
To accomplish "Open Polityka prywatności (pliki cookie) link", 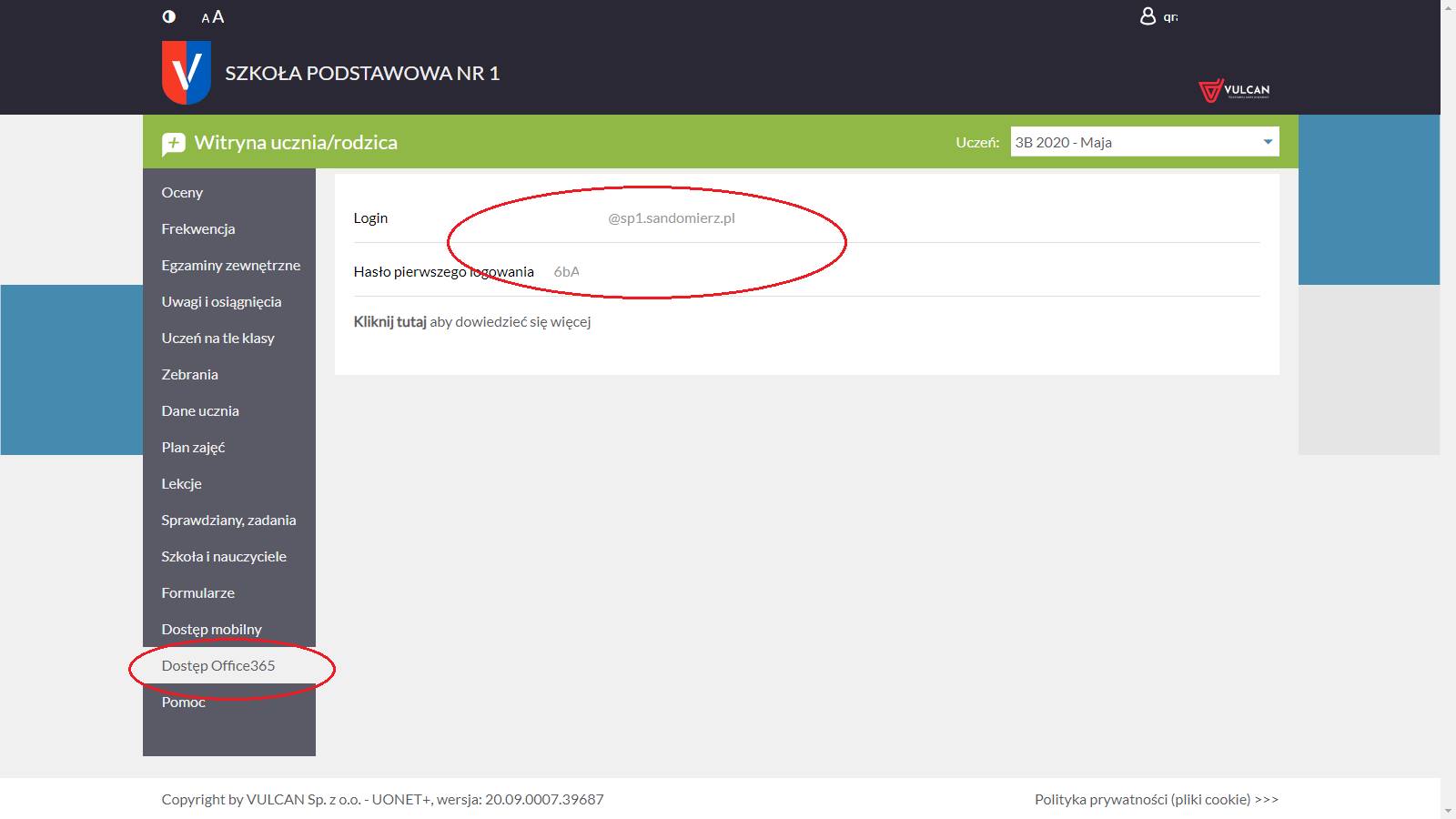I will (x=1156, y=799).
